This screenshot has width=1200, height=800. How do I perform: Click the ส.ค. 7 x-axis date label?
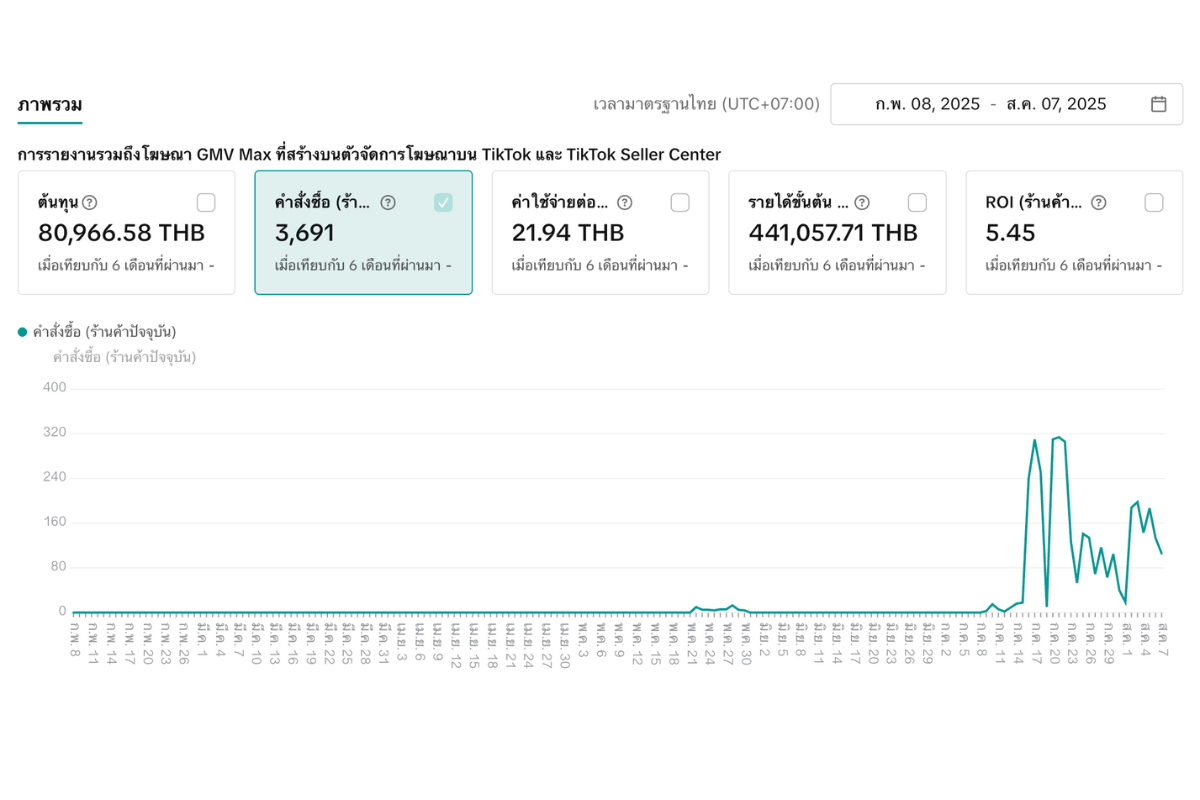pos(1162,638)
